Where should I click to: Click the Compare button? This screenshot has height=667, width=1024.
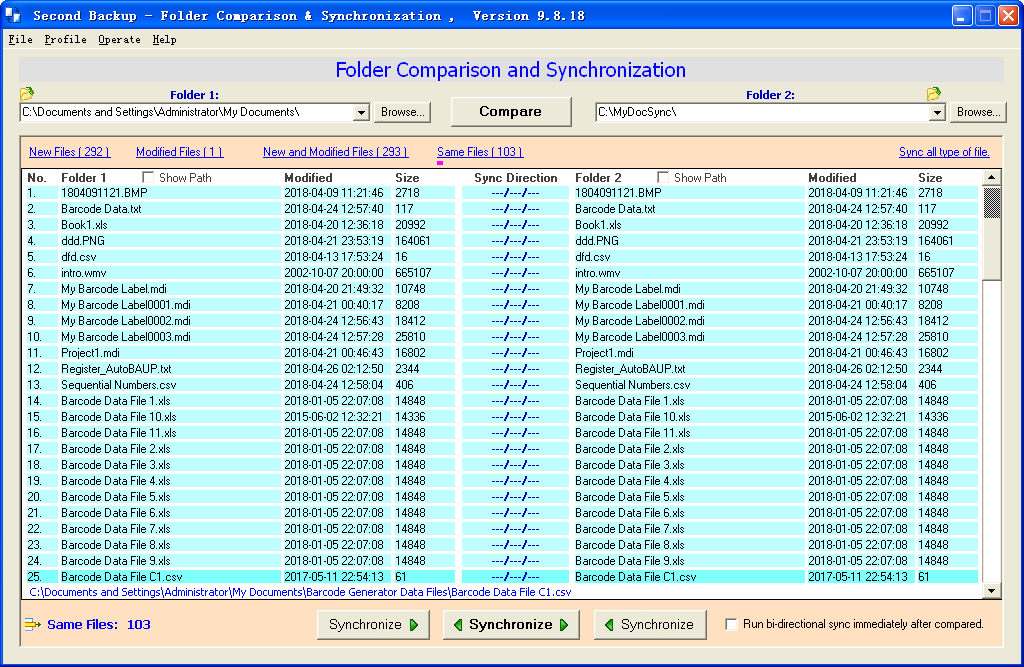[x=511, y=112]
